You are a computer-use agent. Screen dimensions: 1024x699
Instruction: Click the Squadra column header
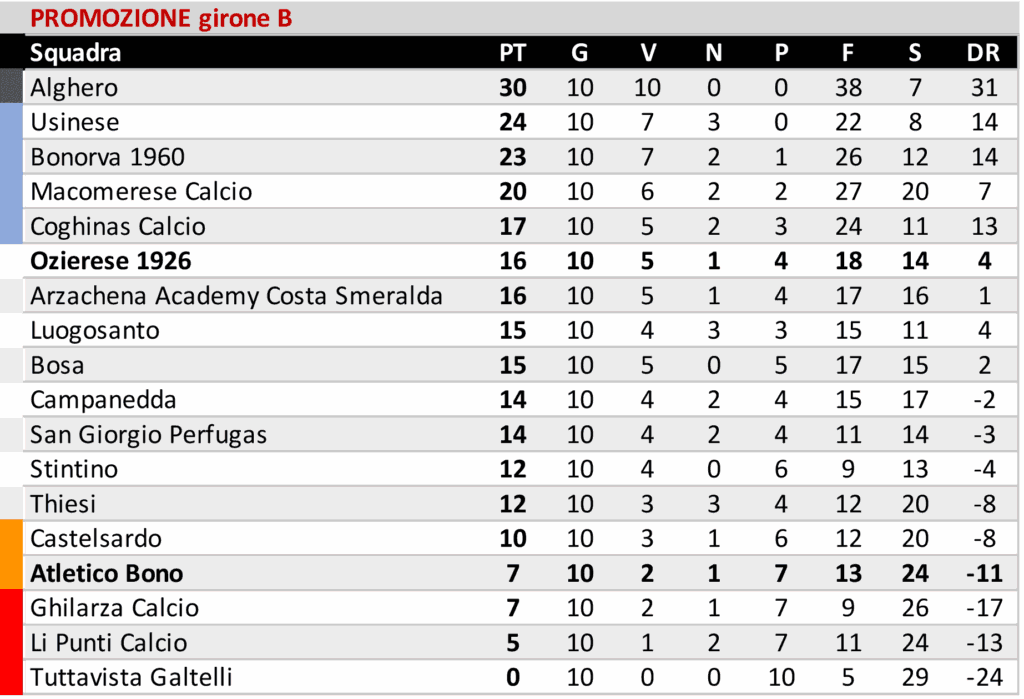pos(75,53)
